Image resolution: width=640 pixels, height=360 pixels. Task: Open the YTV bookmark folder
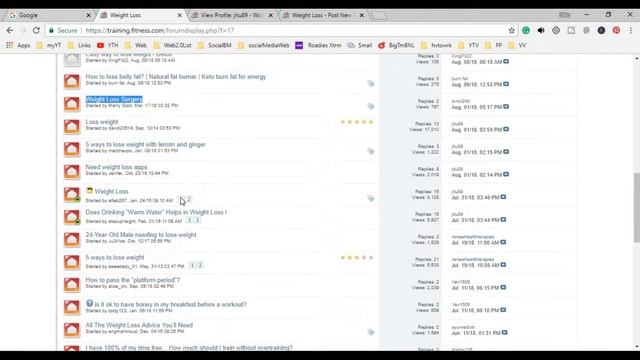(x=469, y=45)
